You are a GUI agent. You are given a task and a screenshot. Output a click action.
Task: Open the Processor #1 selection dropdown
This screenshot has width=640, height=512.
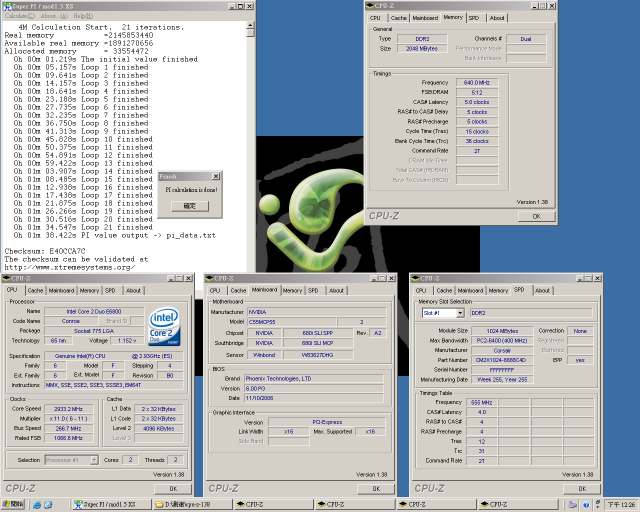[94, 460]
